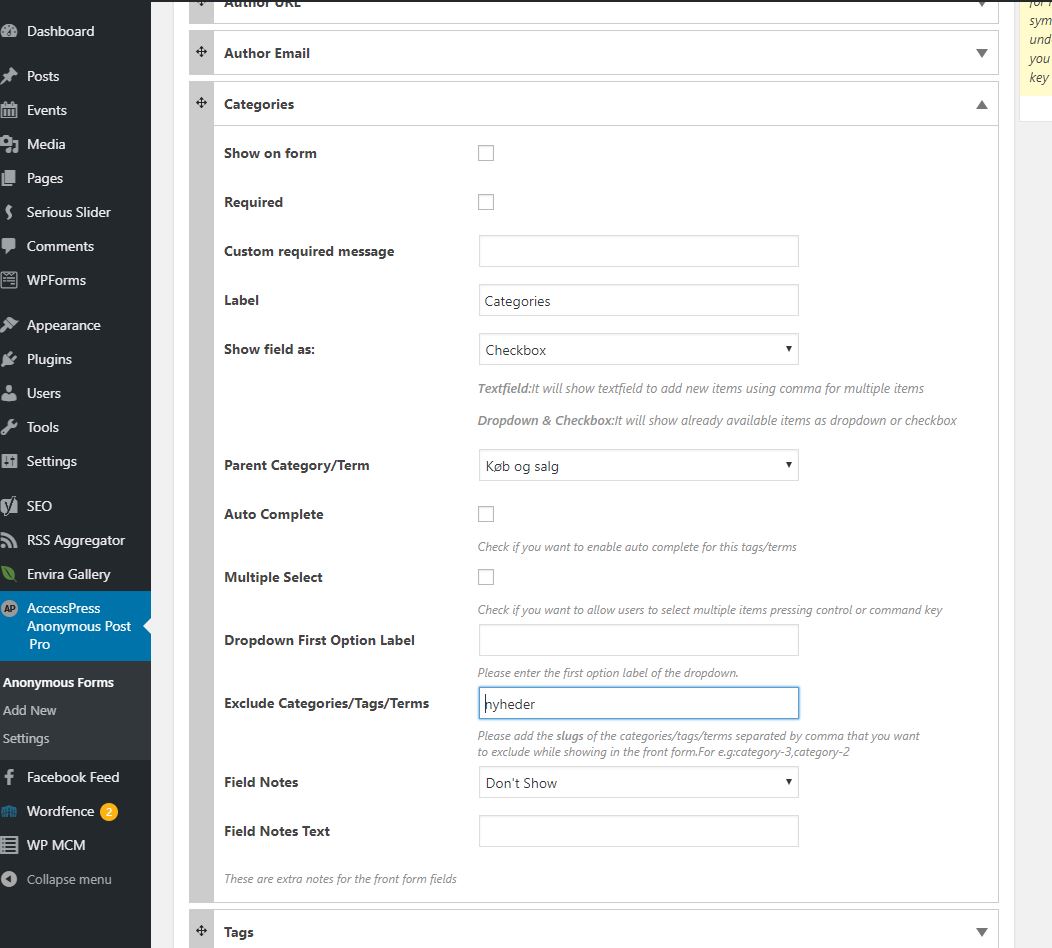This screenshot has width=1052, height=948.
Task: Click the Media icon in sidebar
Action: click(x=9, y=144)
